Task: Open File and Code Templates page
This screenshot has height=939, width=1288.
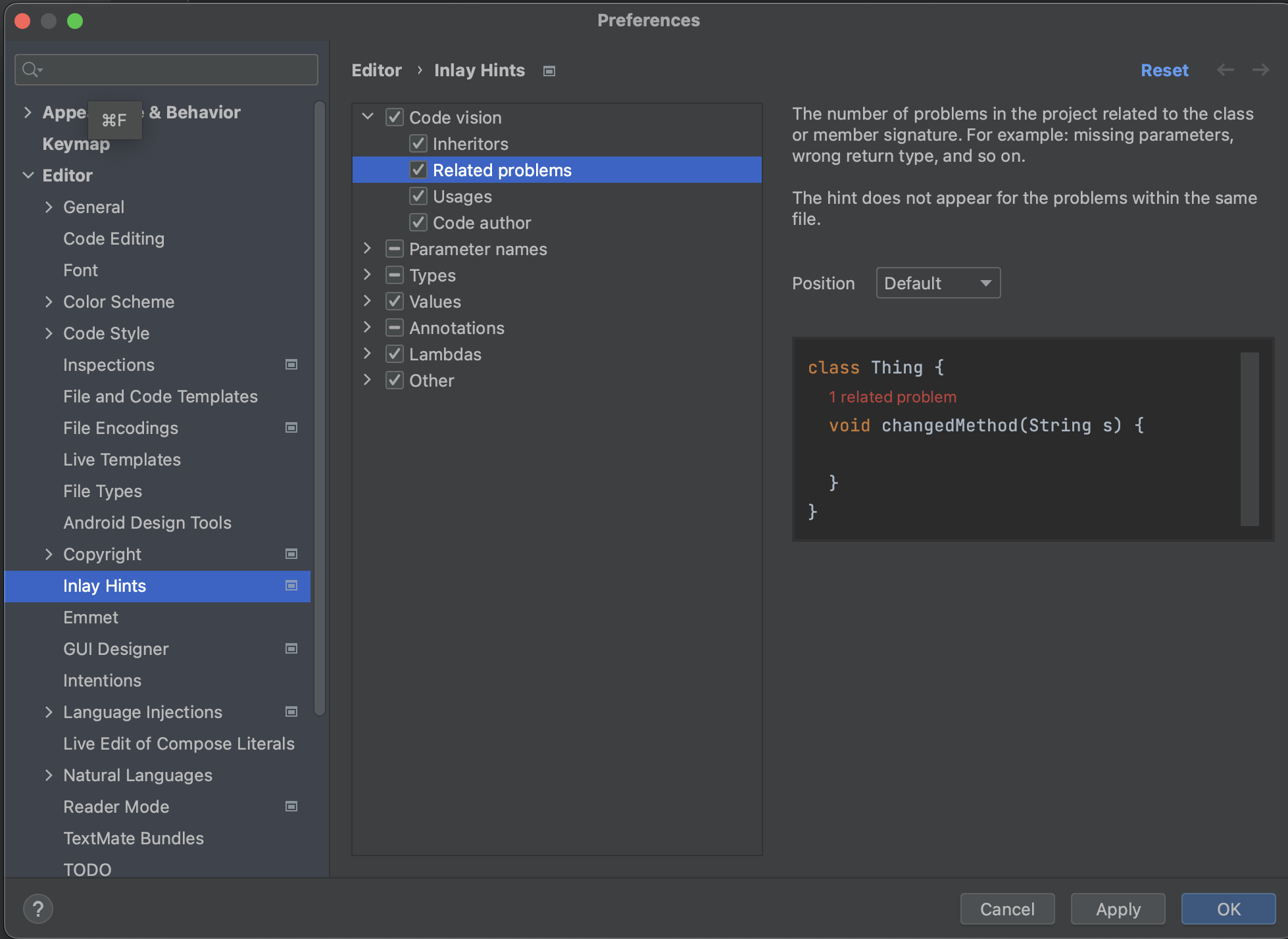Action: tap(161, 396)
